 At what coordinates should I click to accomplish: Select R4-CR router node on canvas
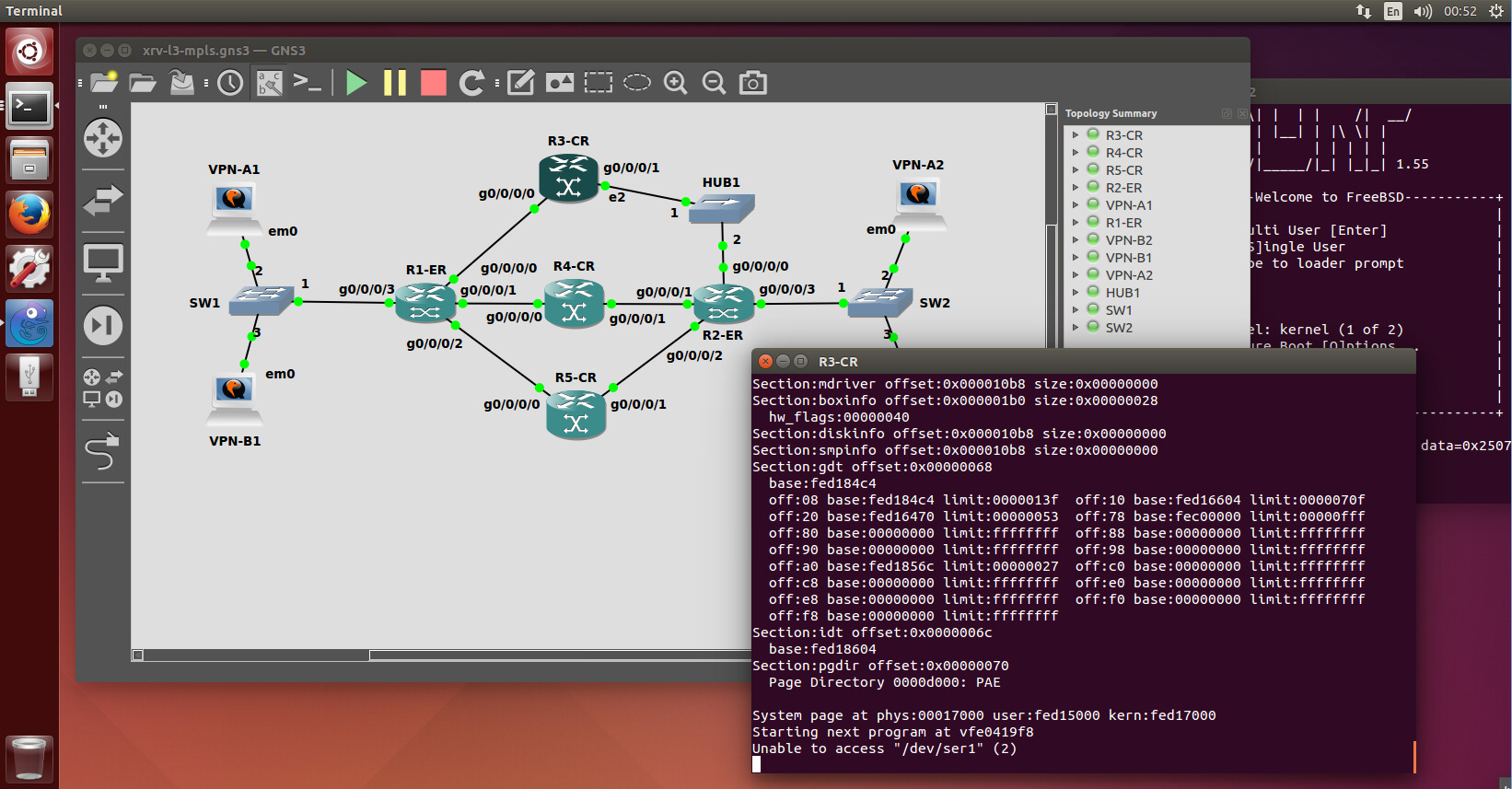click(575, 304)
